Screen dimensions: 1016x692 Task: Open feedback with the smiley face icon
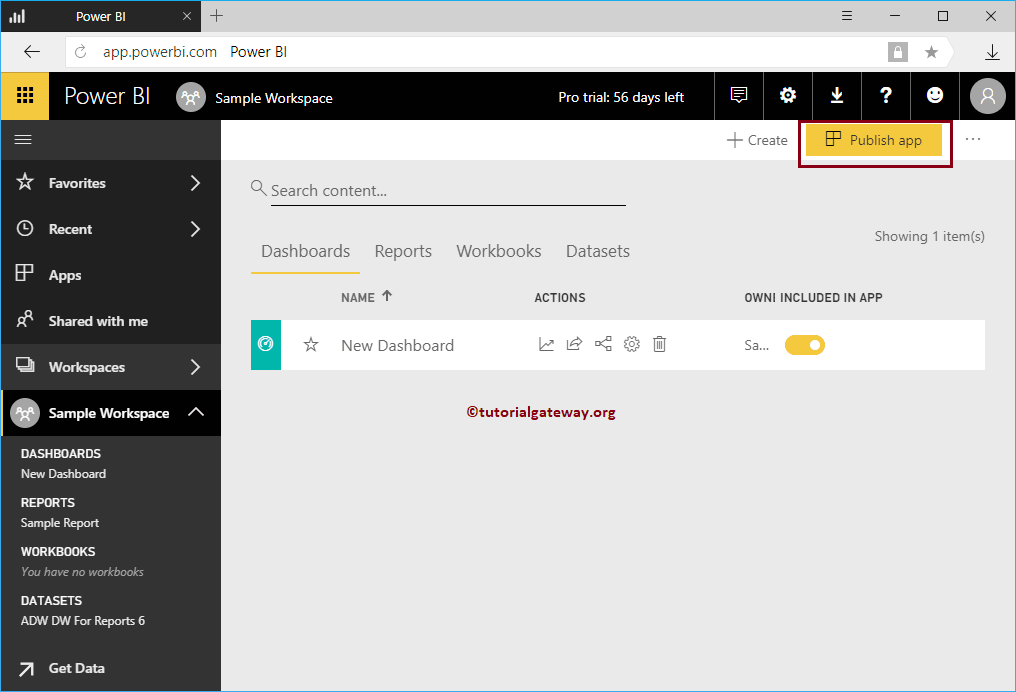[934, 95]
